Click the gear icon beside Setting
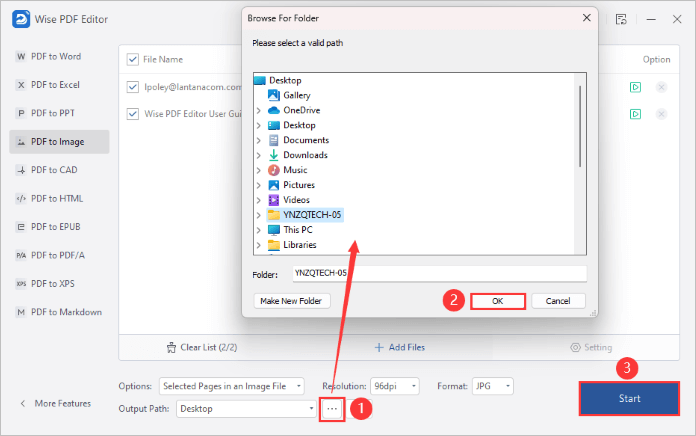The width and height of the screenshot is (696, 436). [x=575, y=347]
